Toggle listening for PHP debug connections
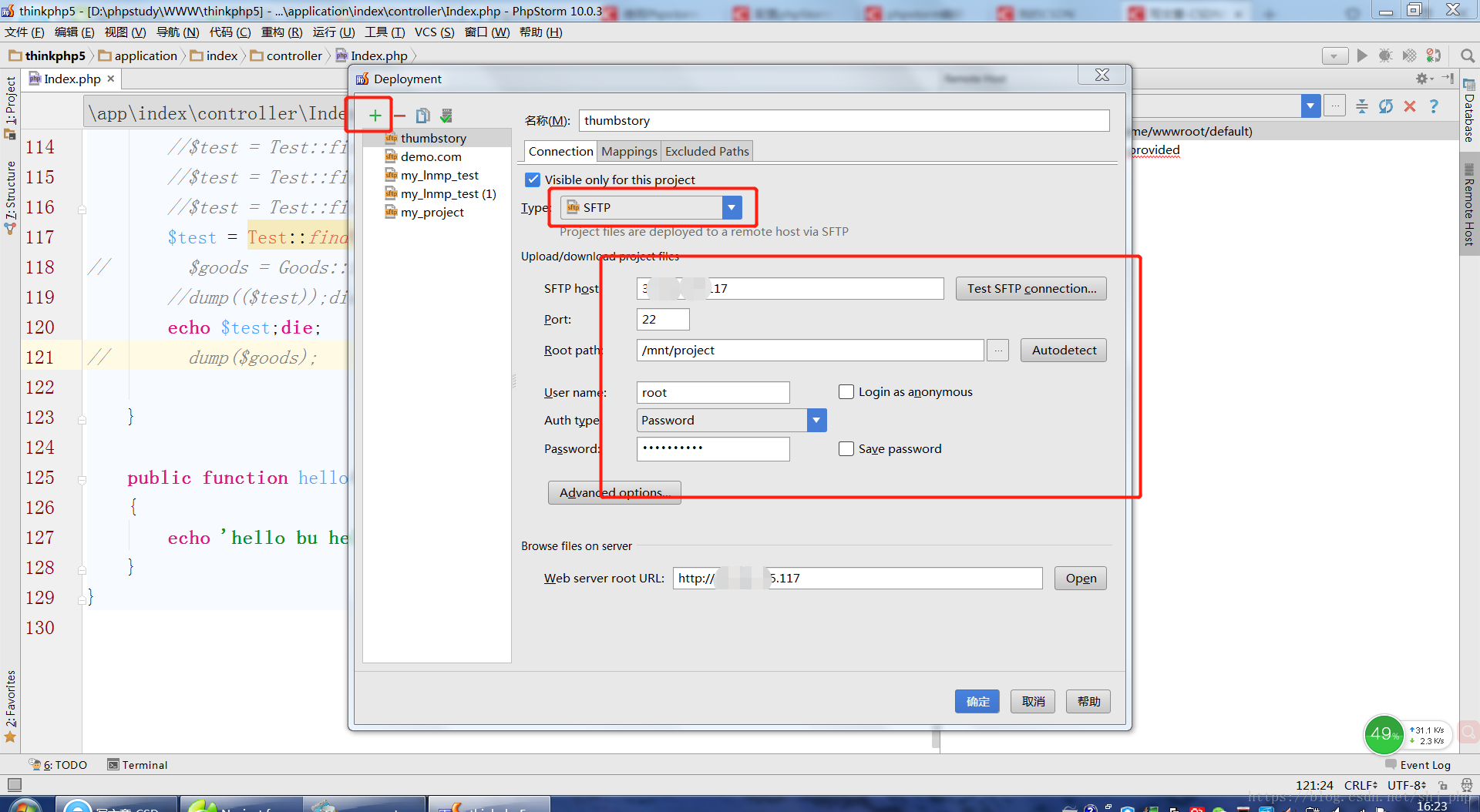Viewport: 1480px width, 812px height. click(1434, 55)
